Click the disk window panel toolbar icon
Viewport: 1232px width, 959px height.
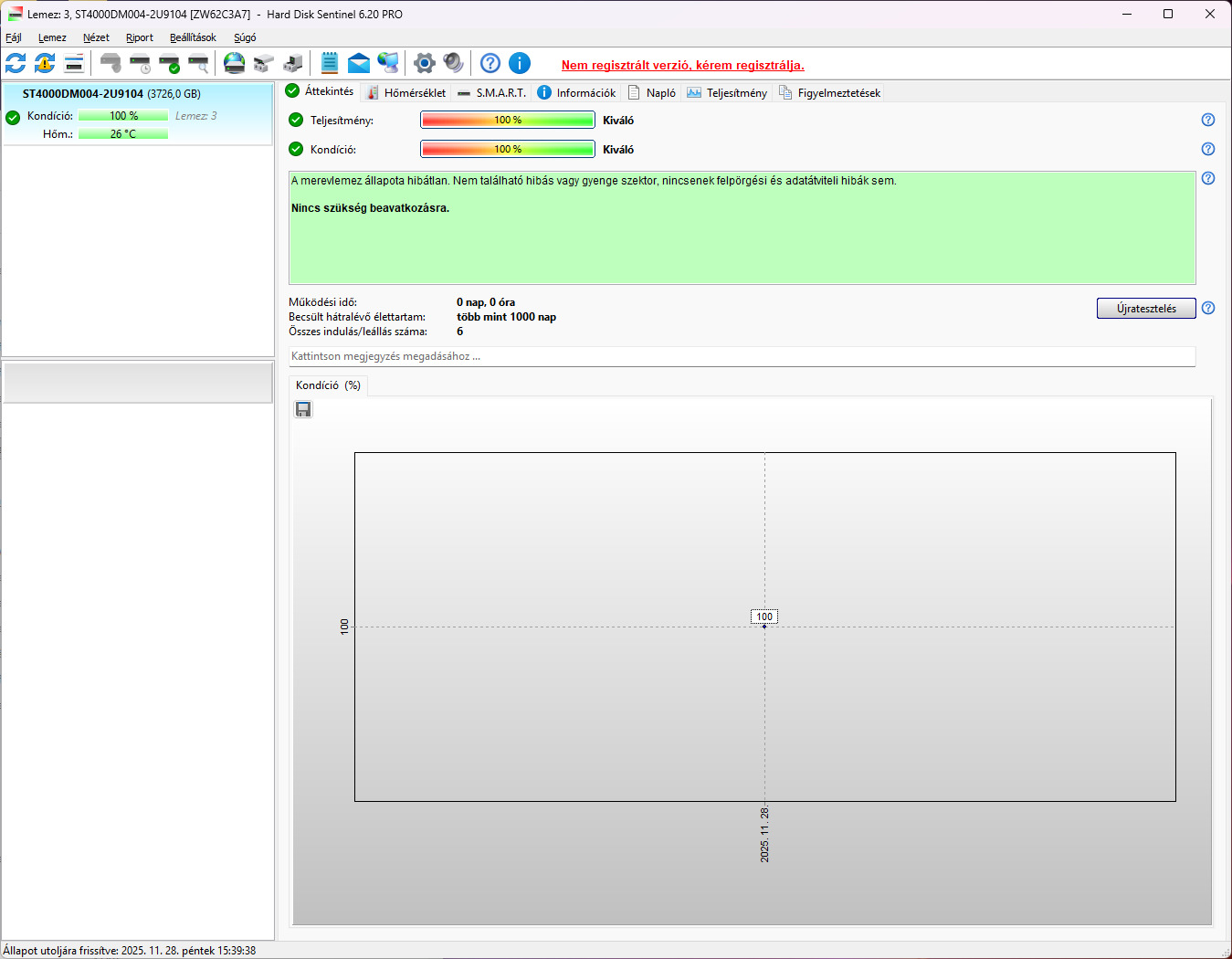[x=74, y=63]
